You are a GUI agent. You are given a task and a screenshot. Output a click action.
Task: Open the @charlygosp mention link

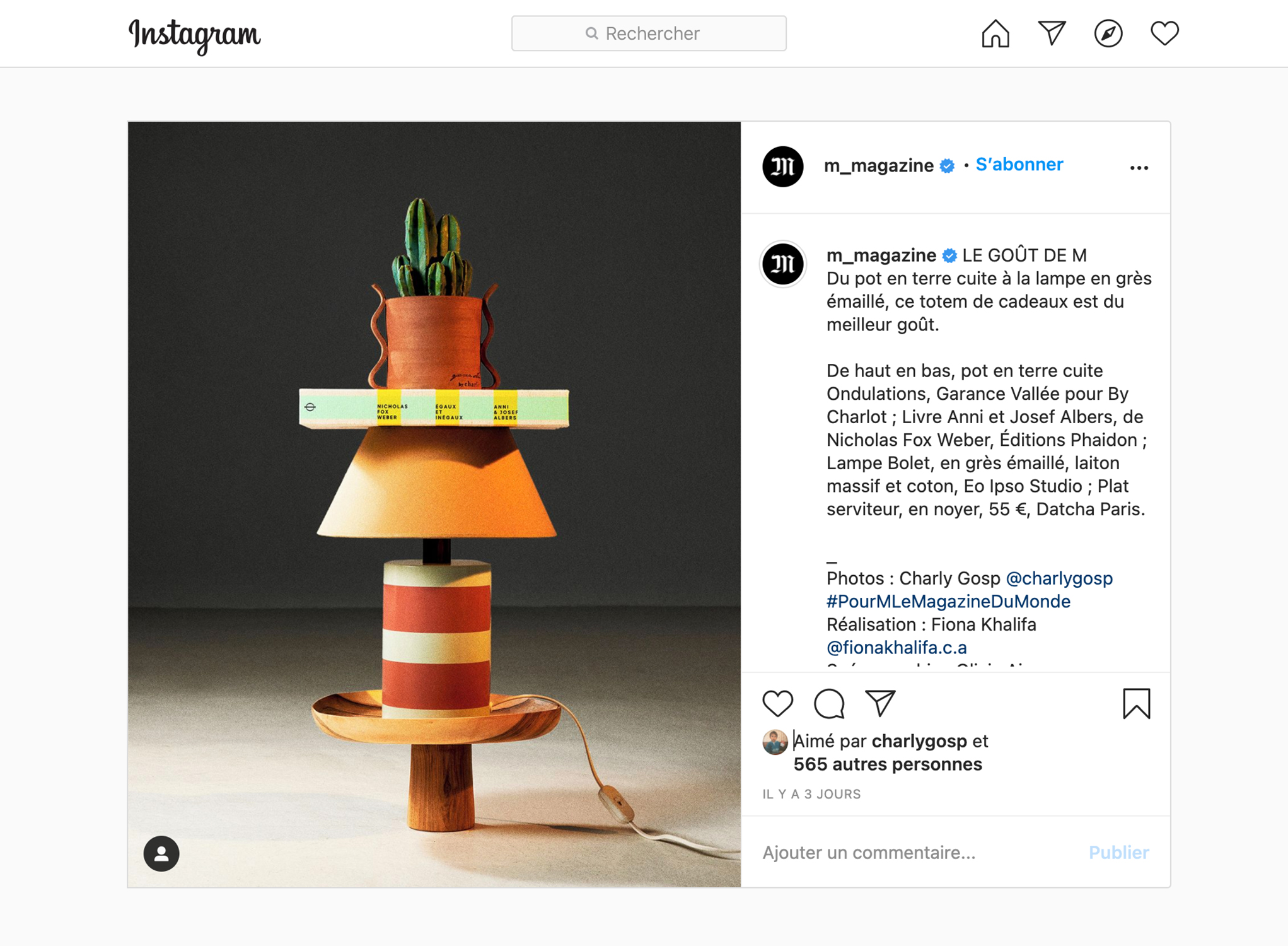coord(1059,578)
